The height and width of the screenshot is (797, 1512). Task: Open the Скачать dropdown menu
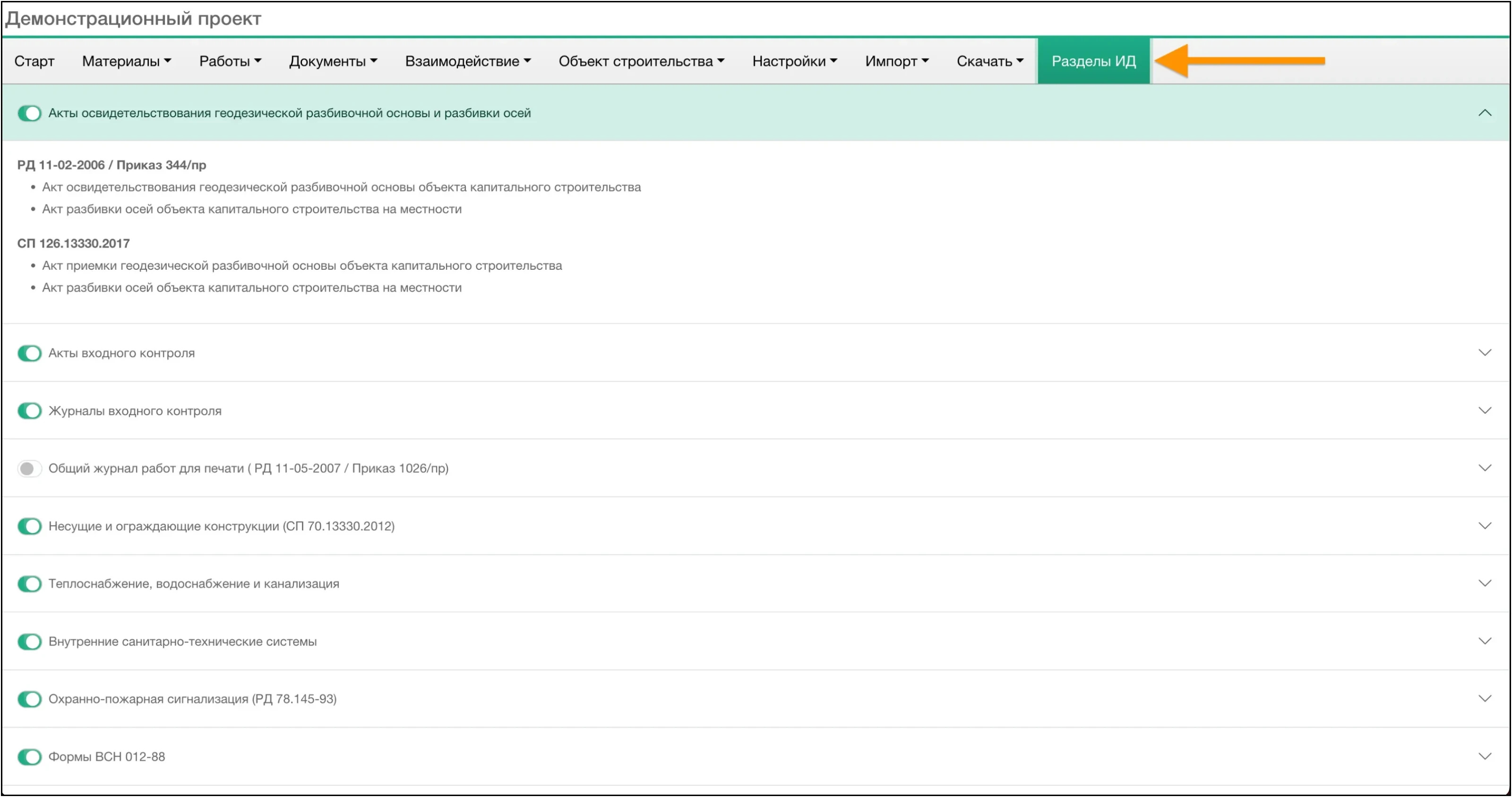coord(989,61)
